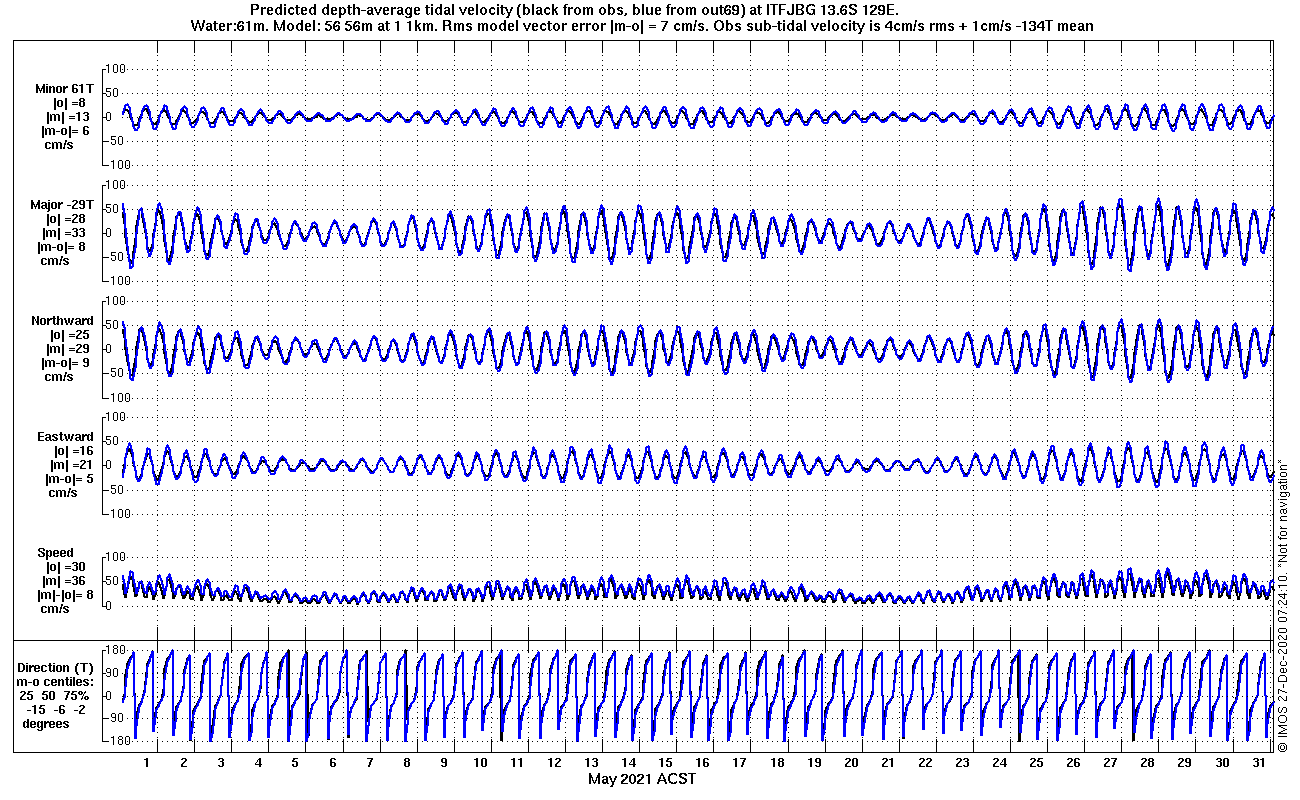Click day 1 tick label on x-axis

coord(147,762)
